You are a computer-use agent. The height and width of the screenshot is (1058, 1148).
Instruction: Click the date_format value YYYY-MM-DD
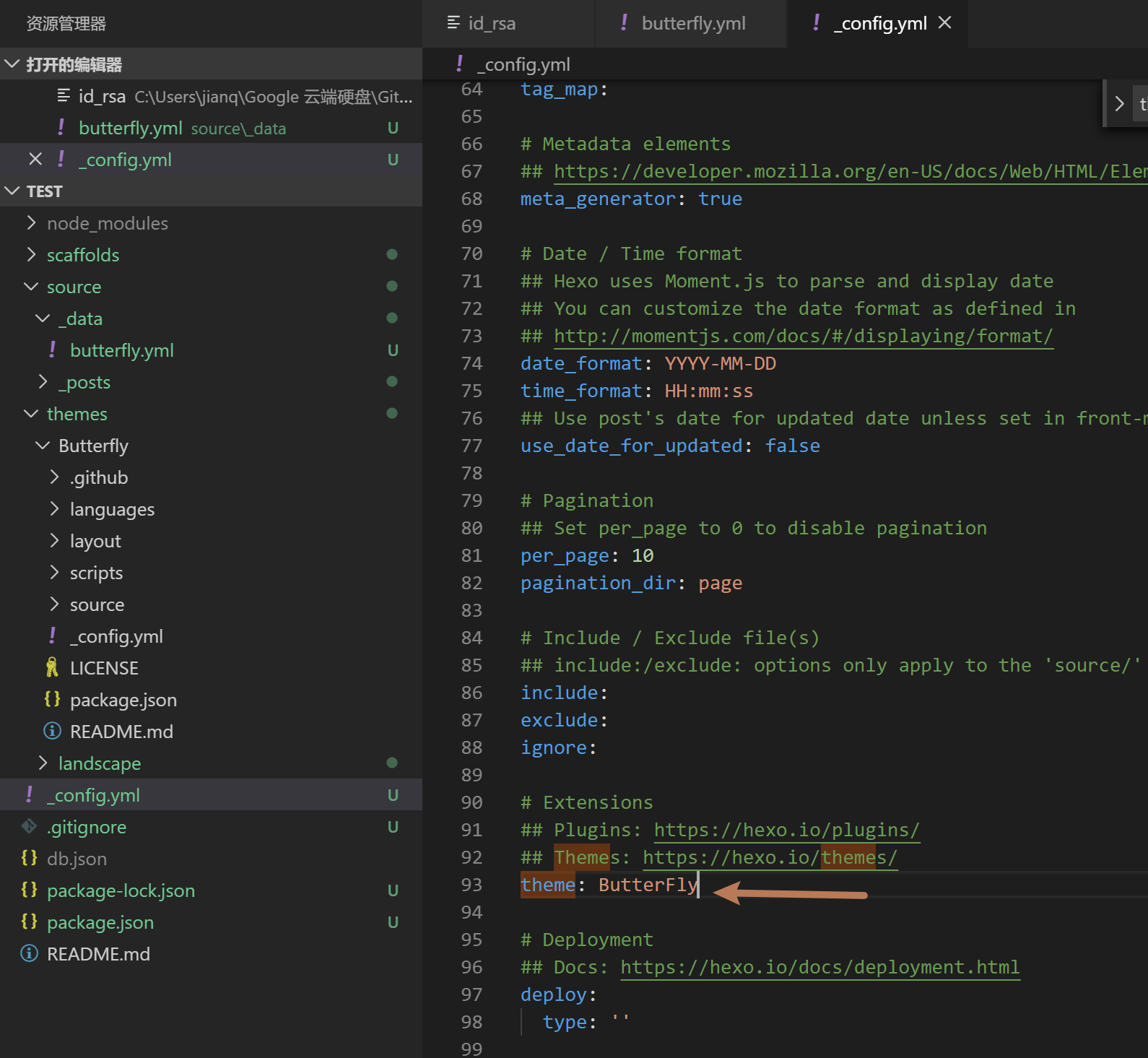[x=720, y=363]
